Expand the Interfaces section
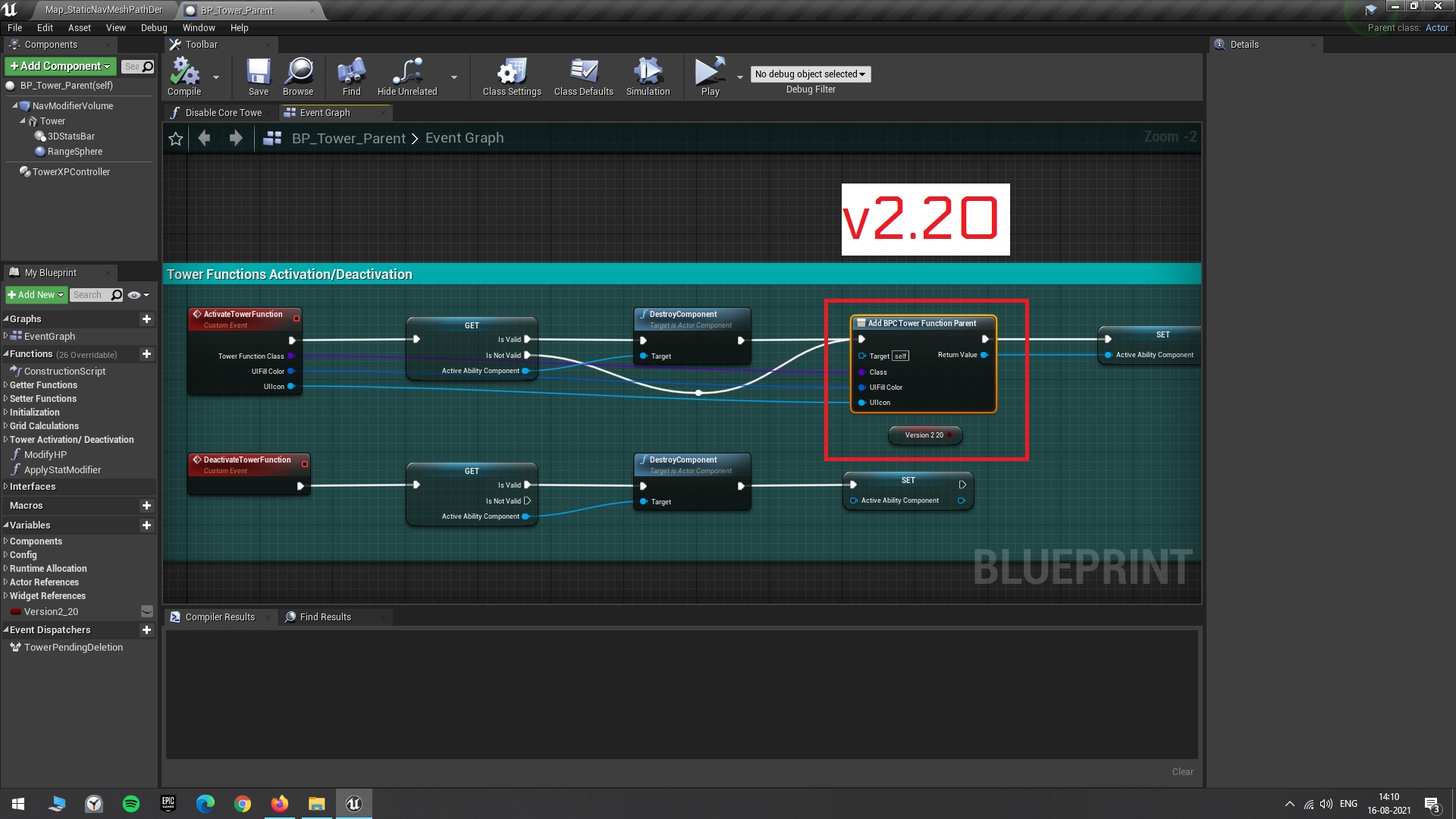The height and width of the screenshot is (819, 1456). (x=6, y=487)
